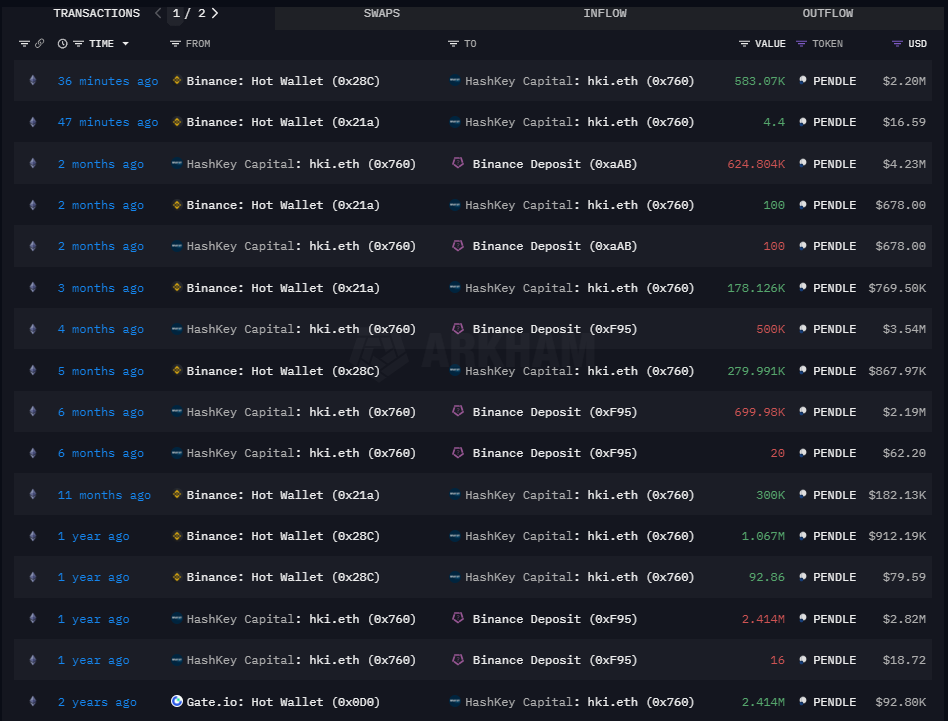This screenshot has width=948, height=721.
Task: Click Ethereum chain icon in 11 months row
Action: [33, 494]
